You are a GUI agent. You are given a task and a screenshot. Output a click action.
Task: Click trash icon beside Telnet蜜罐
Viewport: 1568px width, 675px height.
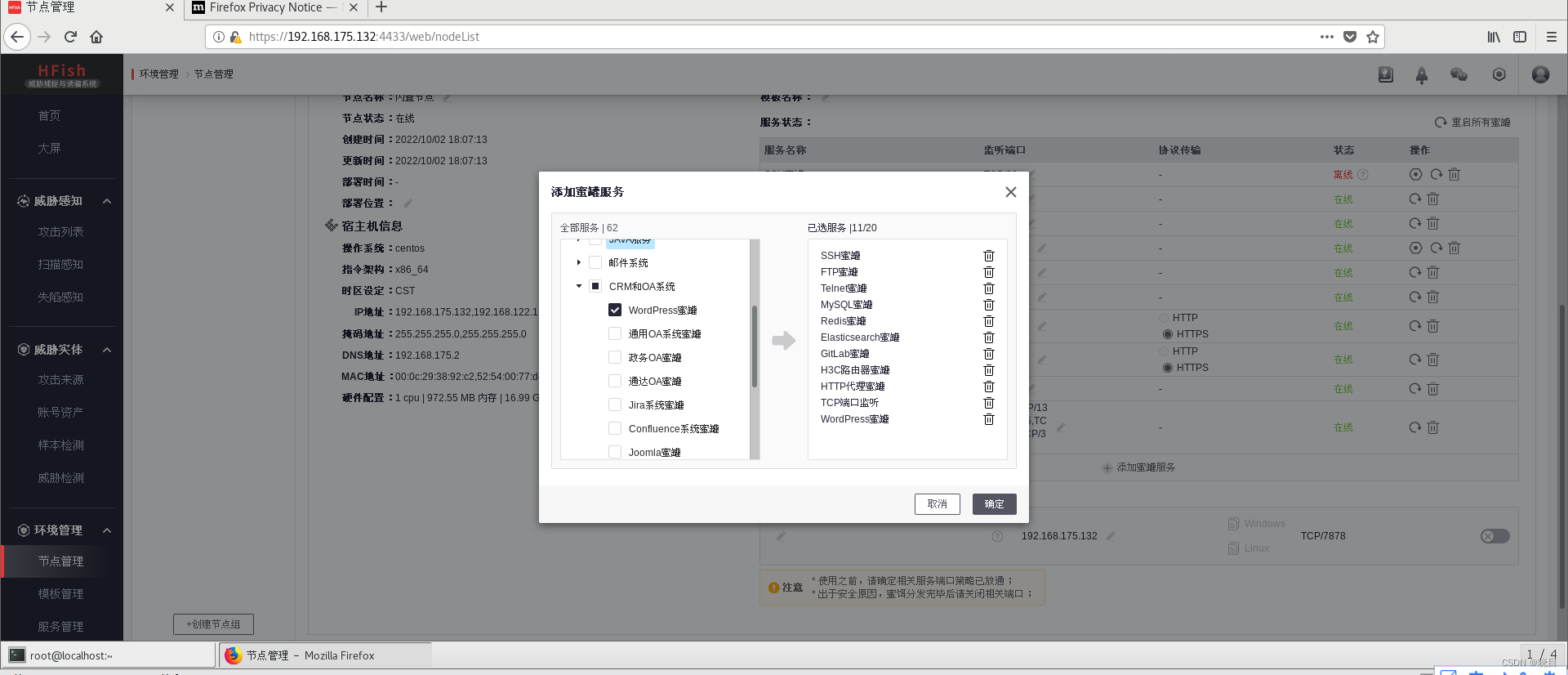(988, 288)
